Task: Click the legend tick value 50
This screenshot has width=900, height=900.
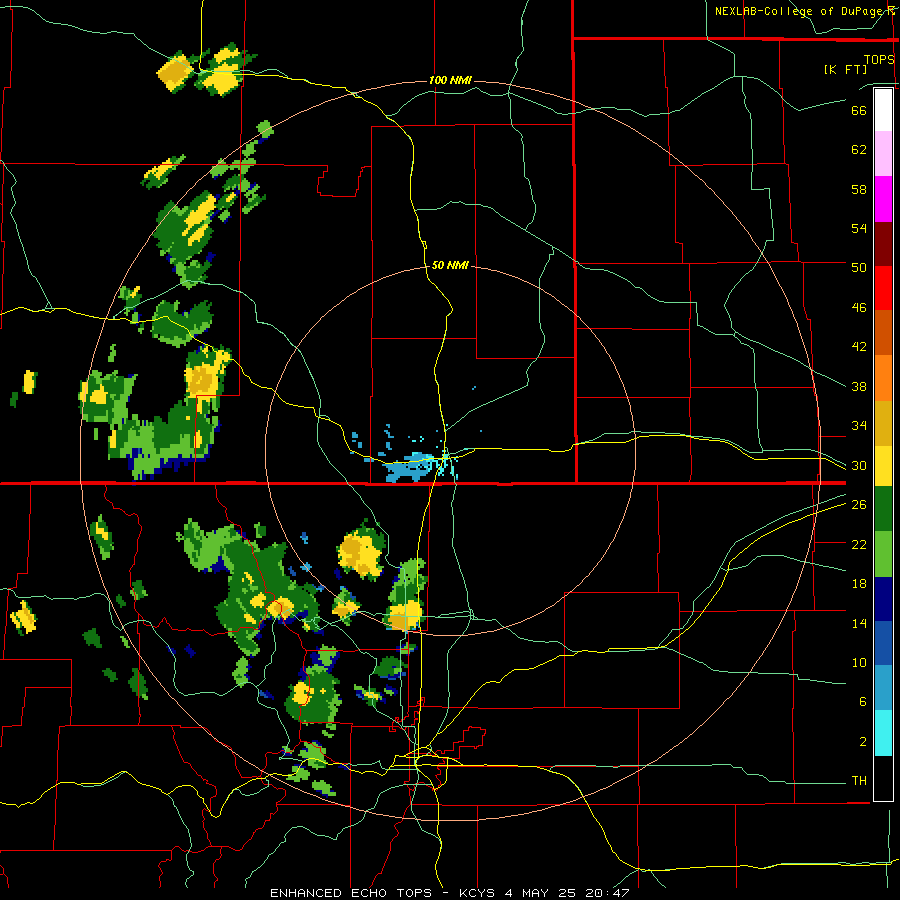Action: click(859, 267)
